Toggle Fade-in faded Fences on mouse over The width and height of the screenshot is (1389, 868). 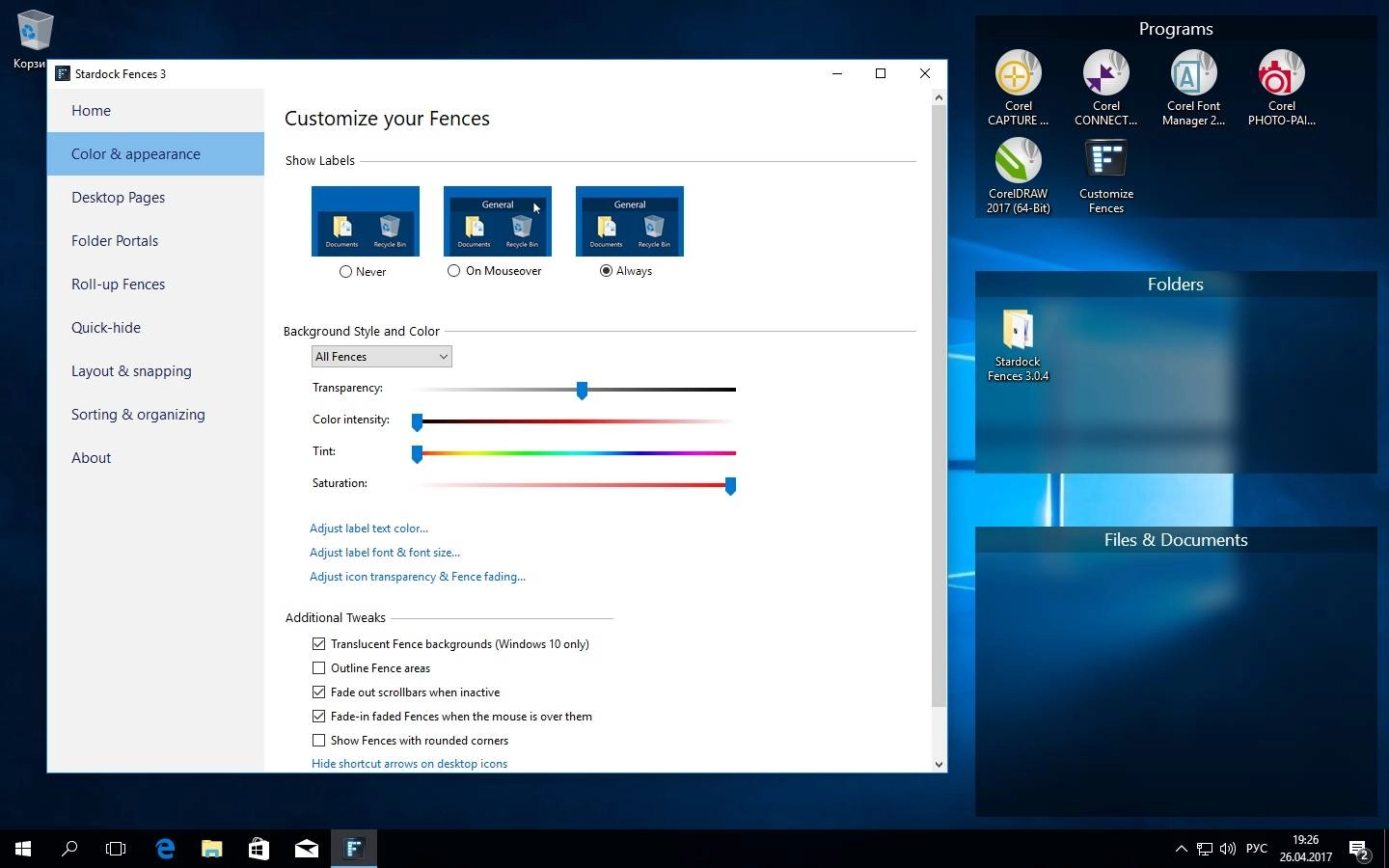(x=318, y=717)
